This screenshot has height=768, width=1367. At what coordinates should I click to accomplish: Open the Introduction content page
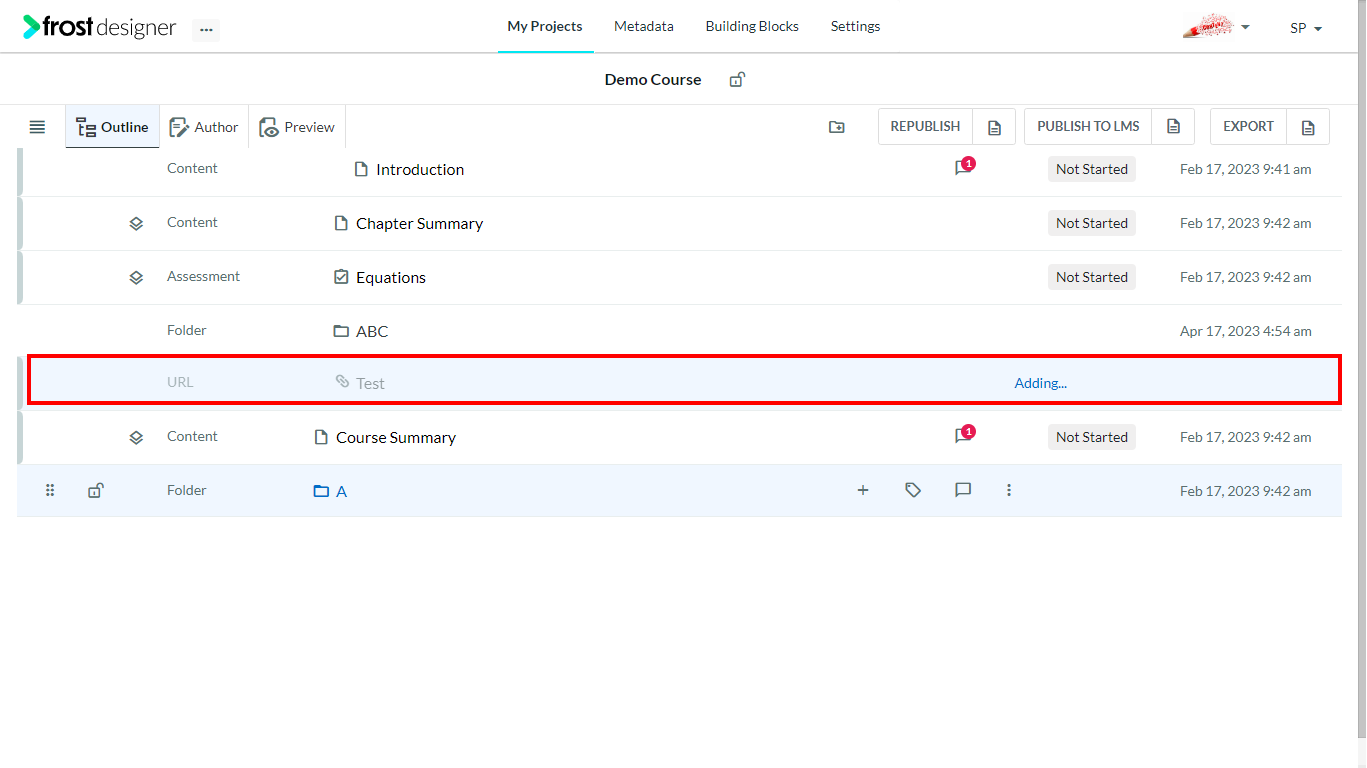pyautogui.click(x=419, y=169)
